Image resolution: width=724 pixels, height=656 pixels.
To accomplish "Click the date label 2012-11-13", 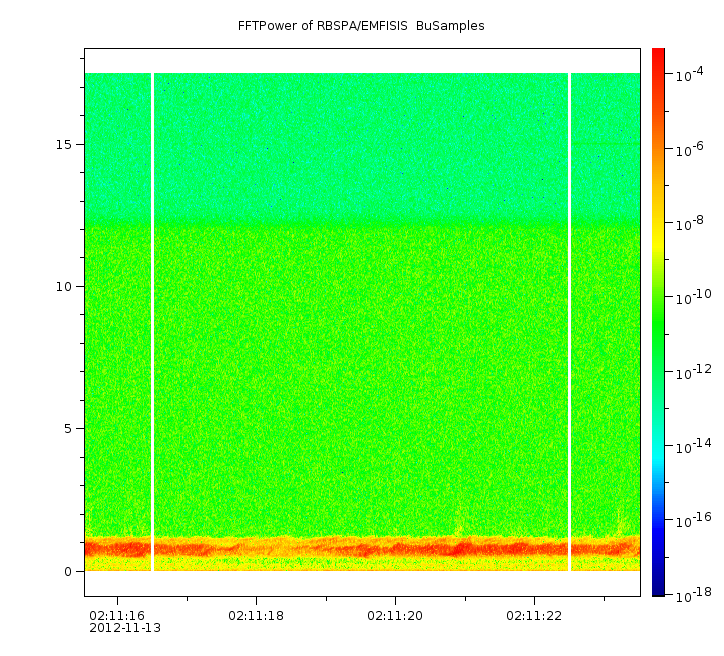I will click(125, 628).
